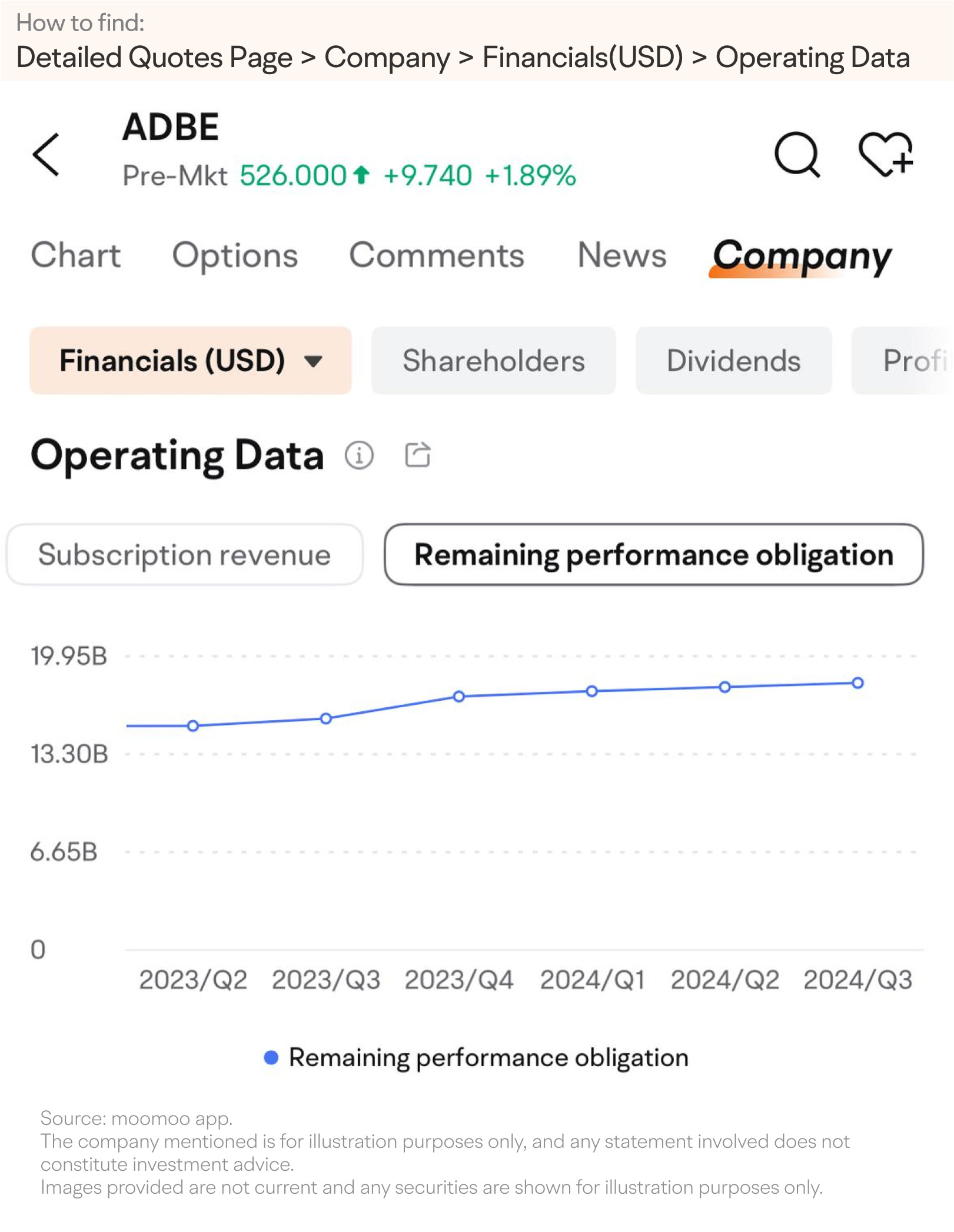Switch to the Chart tab
This screenshot has width=954, height=1232.
coord(76,255)
